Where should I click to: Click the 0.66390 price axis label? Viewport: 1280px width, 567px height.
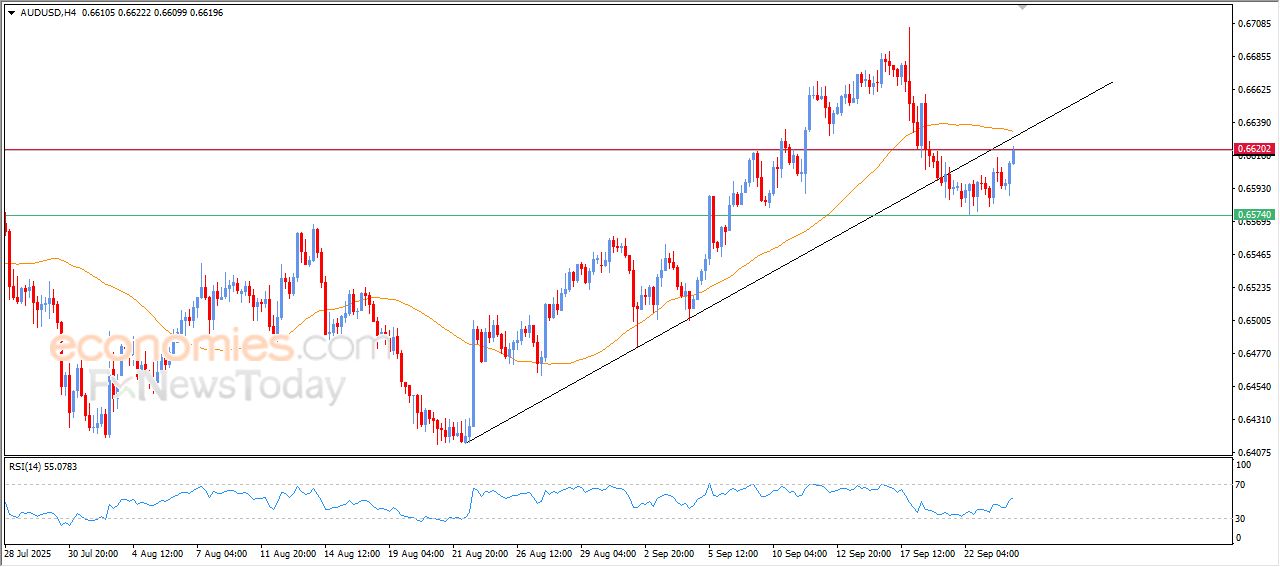click(x=1254, y=122)
